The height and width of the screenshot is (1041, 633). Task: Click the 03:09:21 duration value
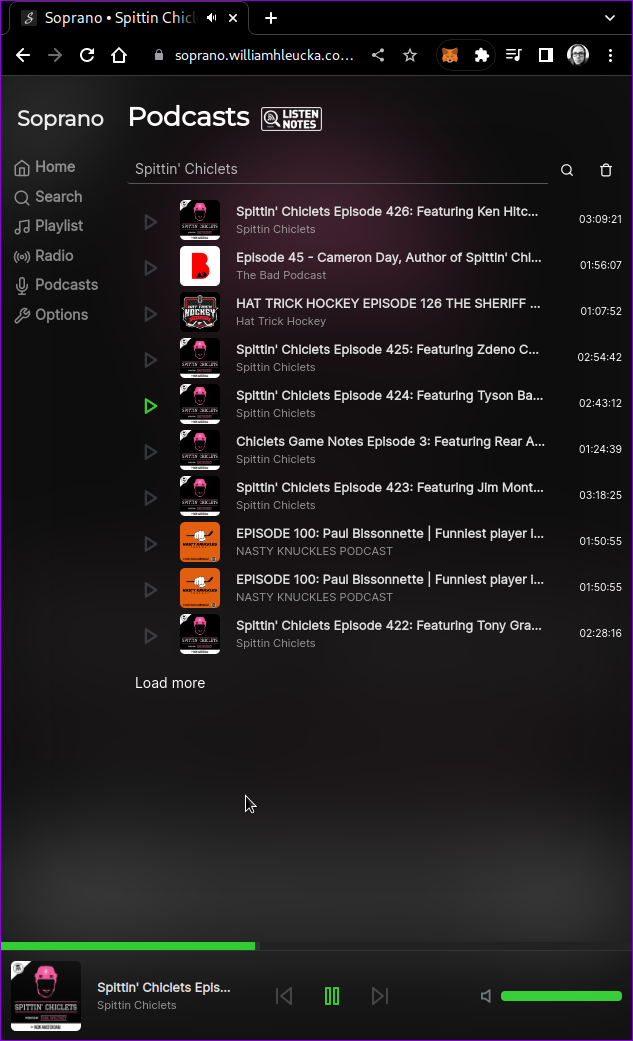[600, 219]
